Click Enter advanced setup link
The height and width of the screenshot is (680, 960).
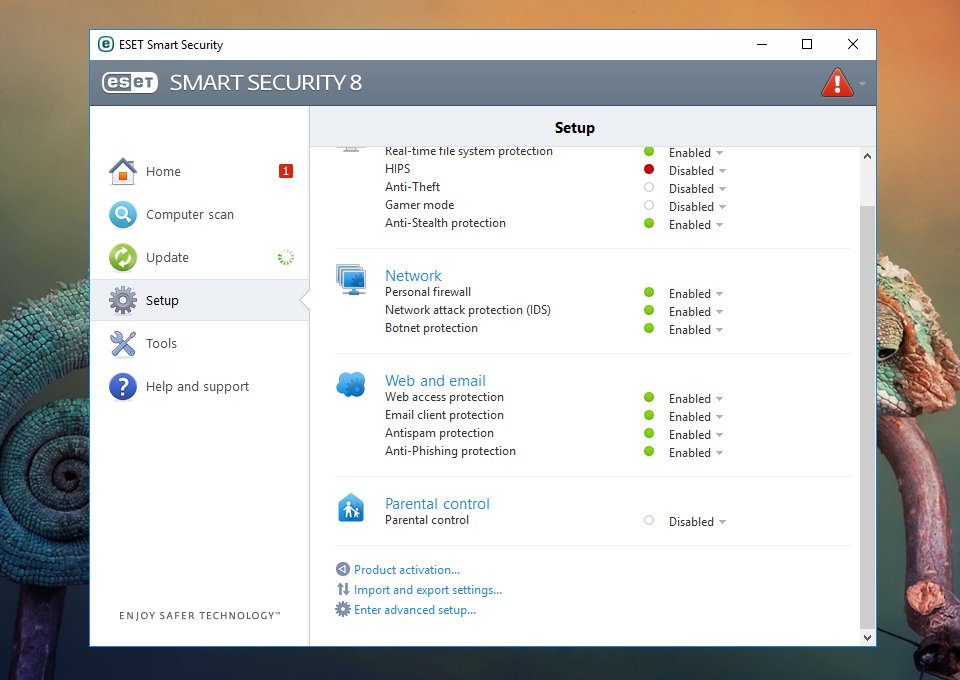coord(414,610)
